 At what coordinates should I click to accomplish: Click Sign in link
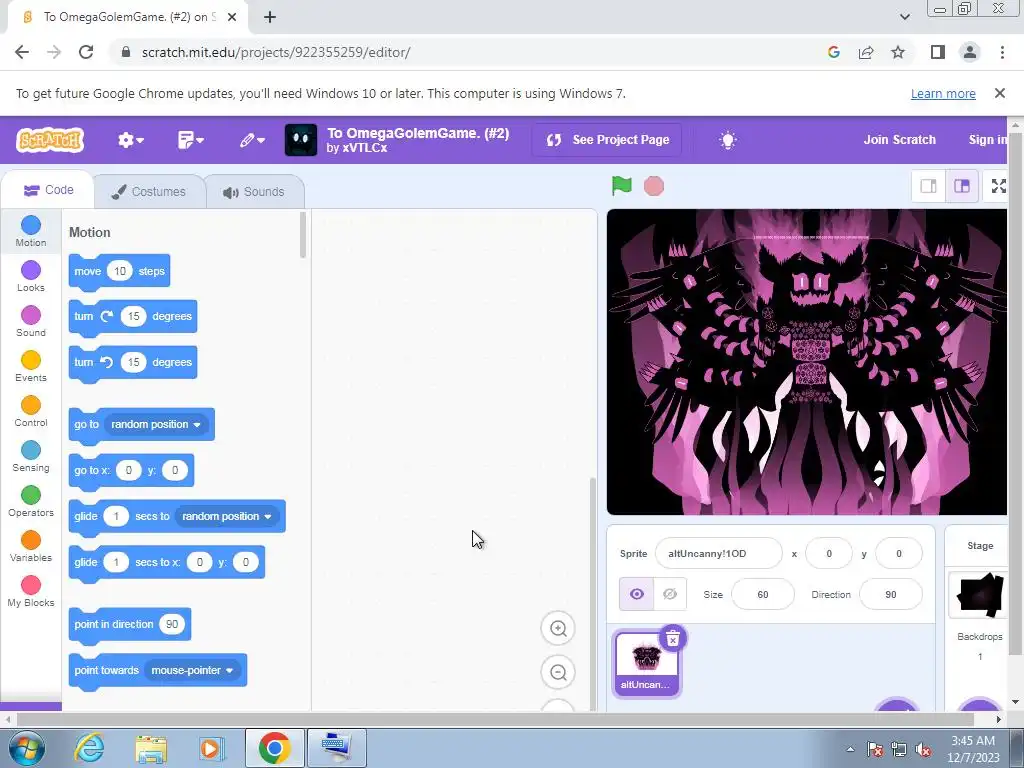987,140
